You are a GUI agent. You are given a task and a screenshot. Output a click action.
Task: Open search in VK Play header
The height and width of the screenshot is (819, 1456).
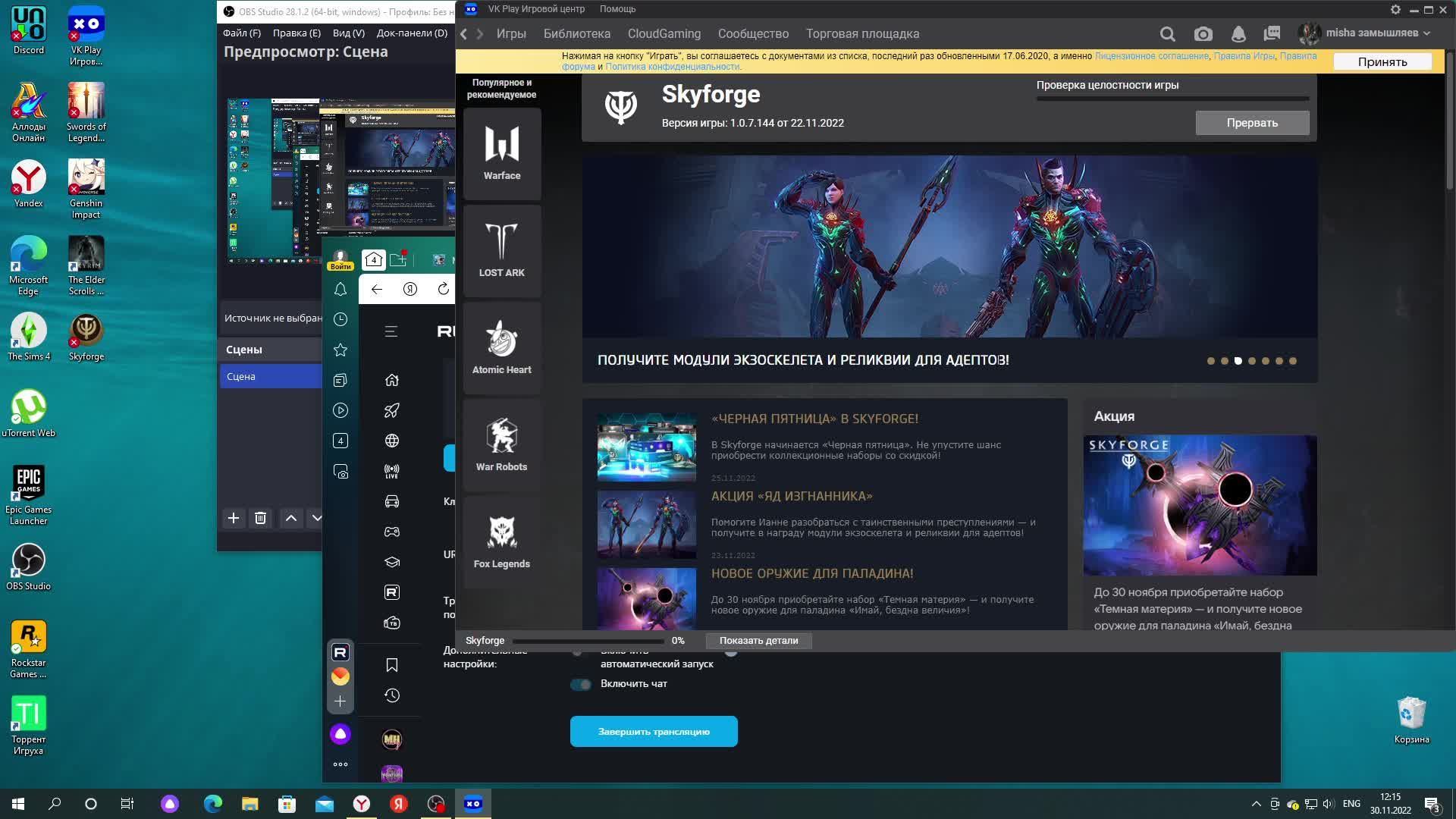(1168, 34)
